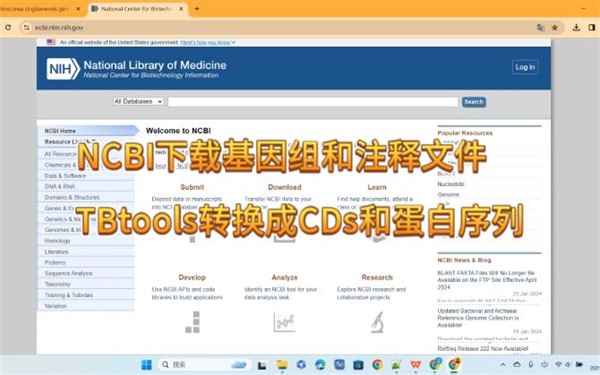Open File Explorer from the taskbar
The height and width of the screenshot is (375, 600).
click(x=282, y=365)
